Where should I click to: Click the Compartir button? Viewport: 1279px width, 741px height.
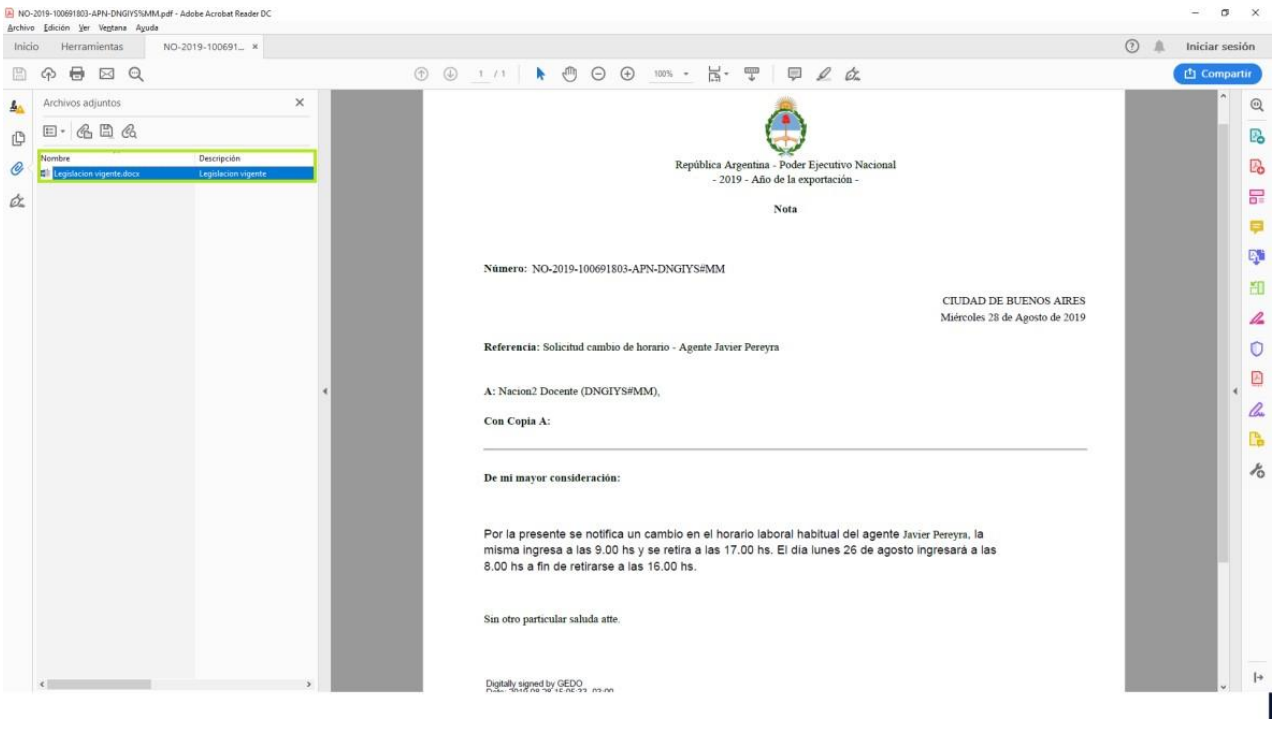pos(1217,74)
